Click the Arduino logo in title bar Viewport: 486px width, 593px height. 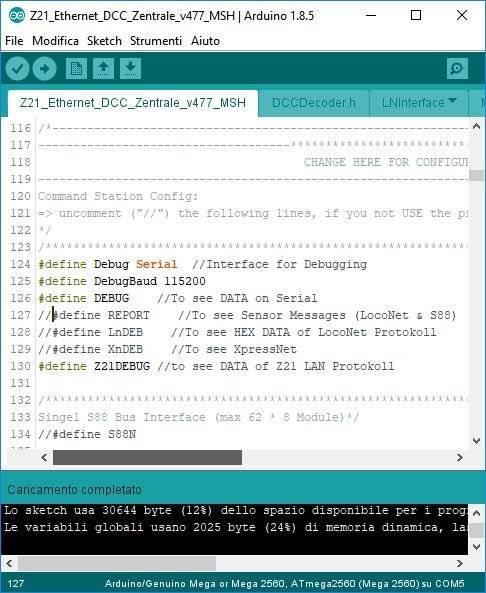click(x=17, y=16)
